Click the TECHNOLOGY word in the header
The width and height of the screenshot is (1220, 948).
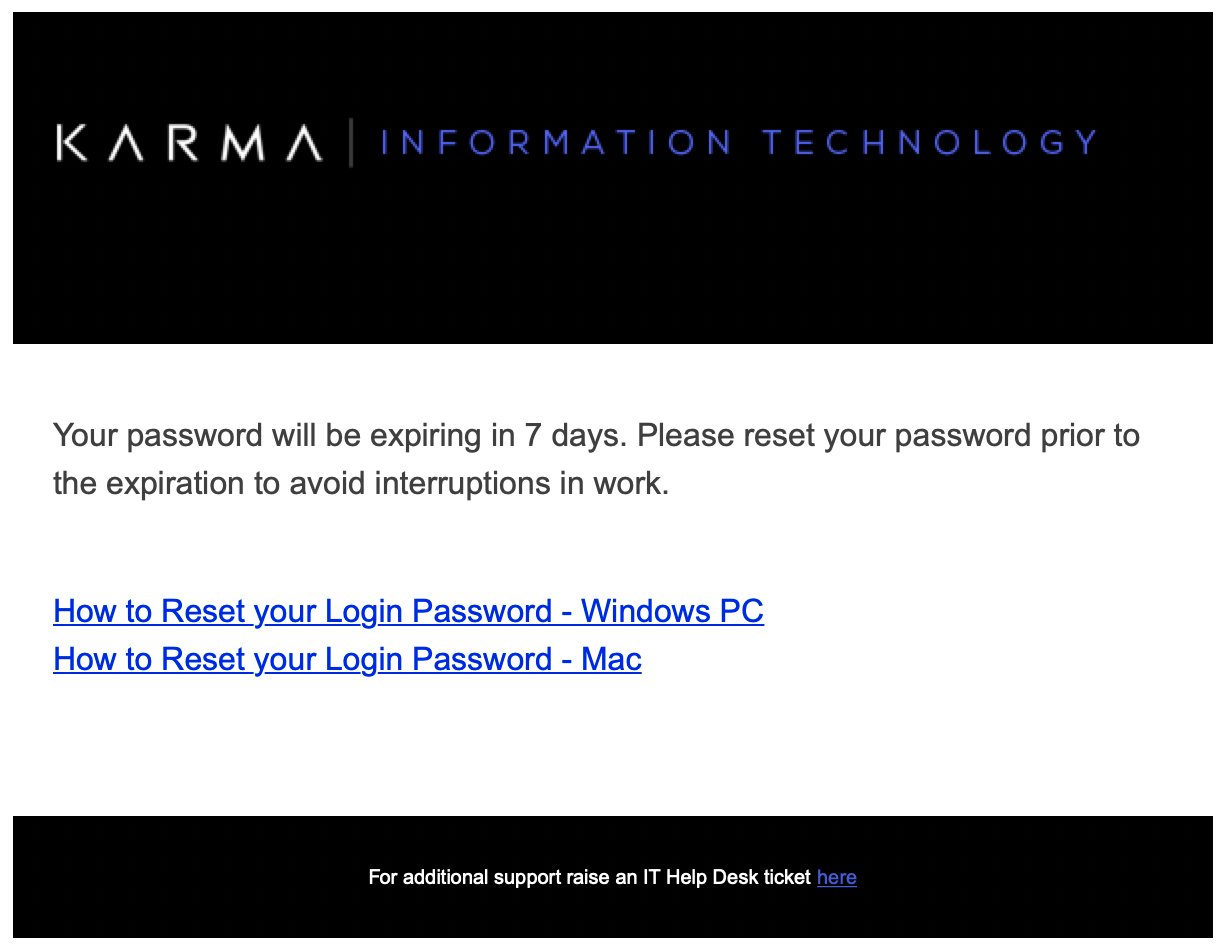point(929,143)
